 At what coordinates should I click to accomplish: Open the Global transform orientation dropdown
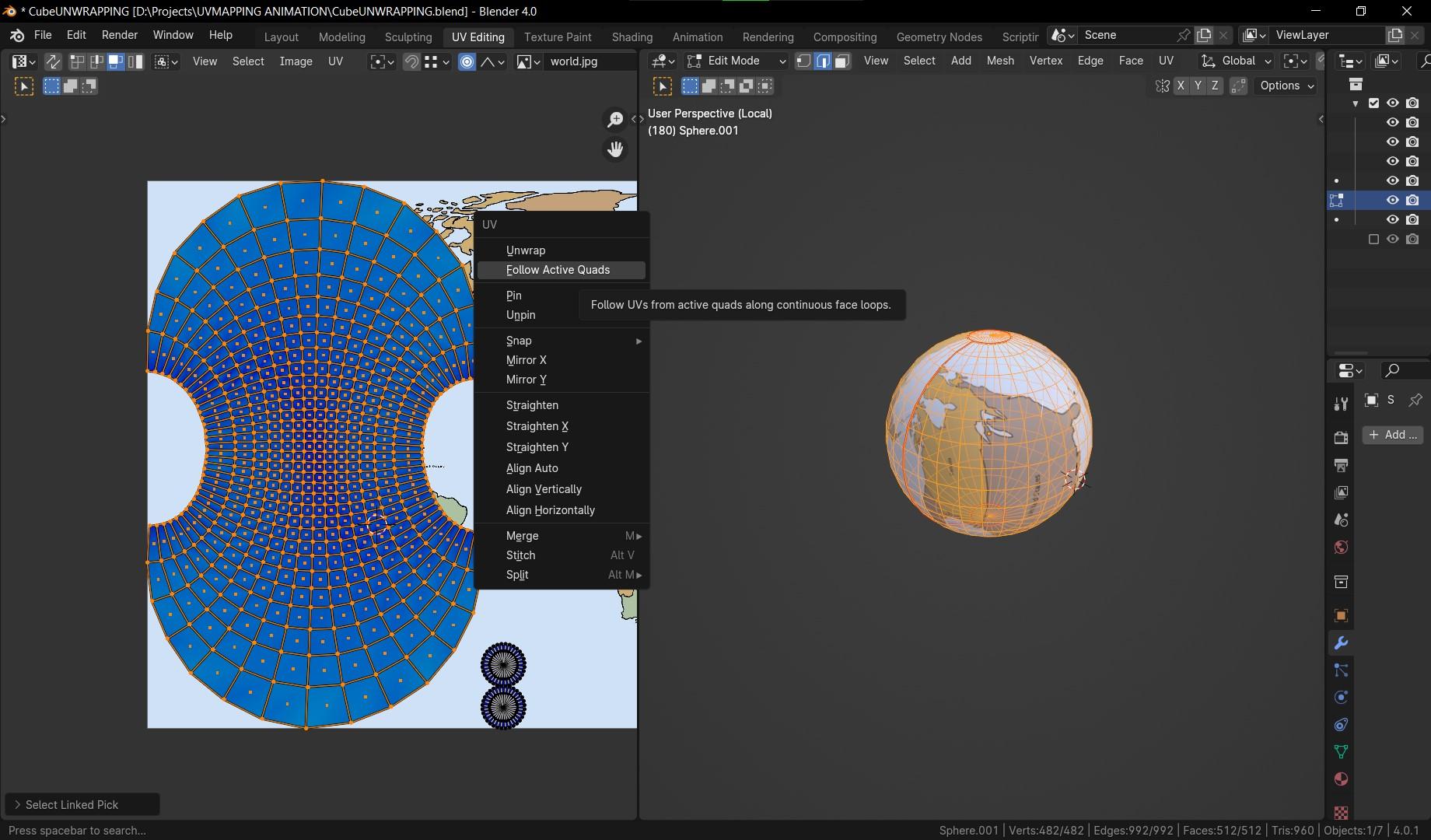[x=1237, y=61]
